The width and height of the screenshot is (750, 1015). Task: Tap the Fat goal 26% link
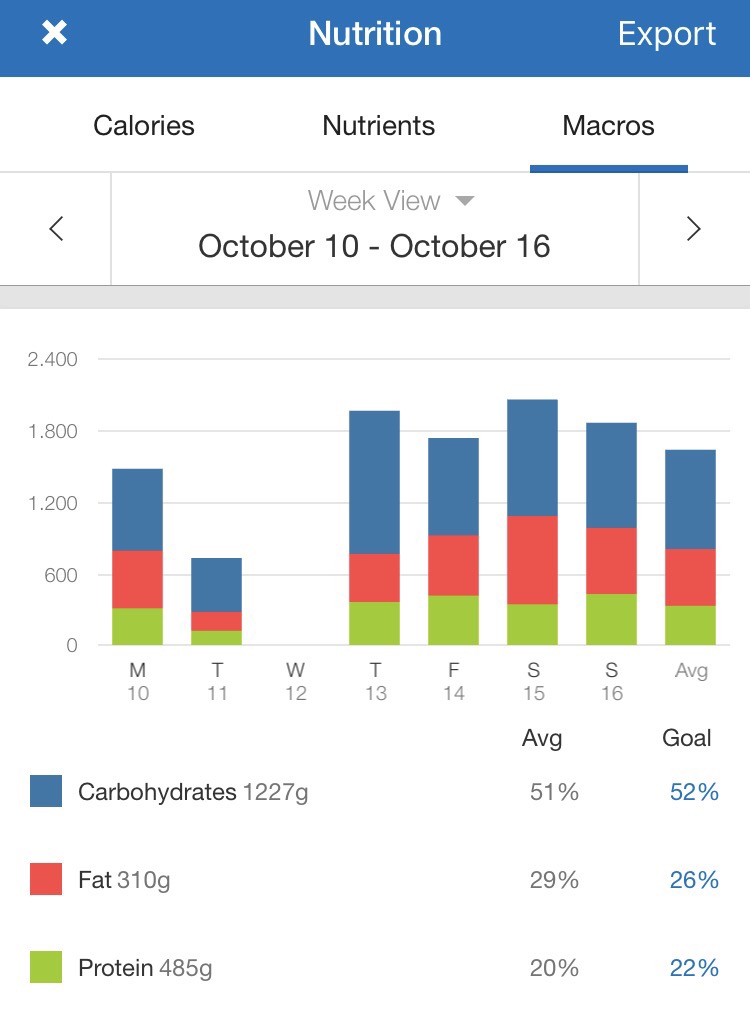[694, 880]
